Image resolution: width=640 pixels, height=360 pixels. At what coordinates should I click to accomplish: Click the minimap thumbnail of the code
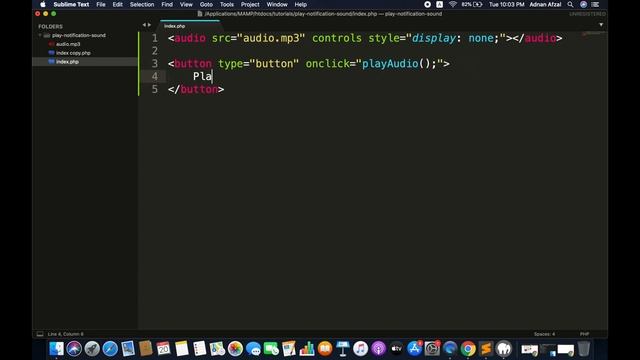coord(593,34)
